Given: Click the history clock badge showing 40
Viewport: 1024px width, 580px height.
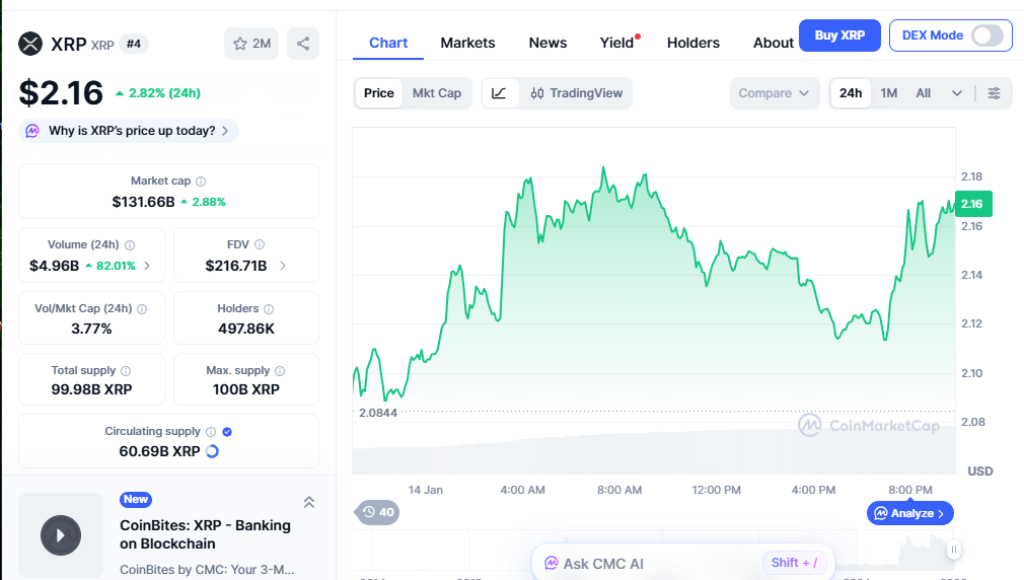Looking at the screenshot, I should [378, 512].
